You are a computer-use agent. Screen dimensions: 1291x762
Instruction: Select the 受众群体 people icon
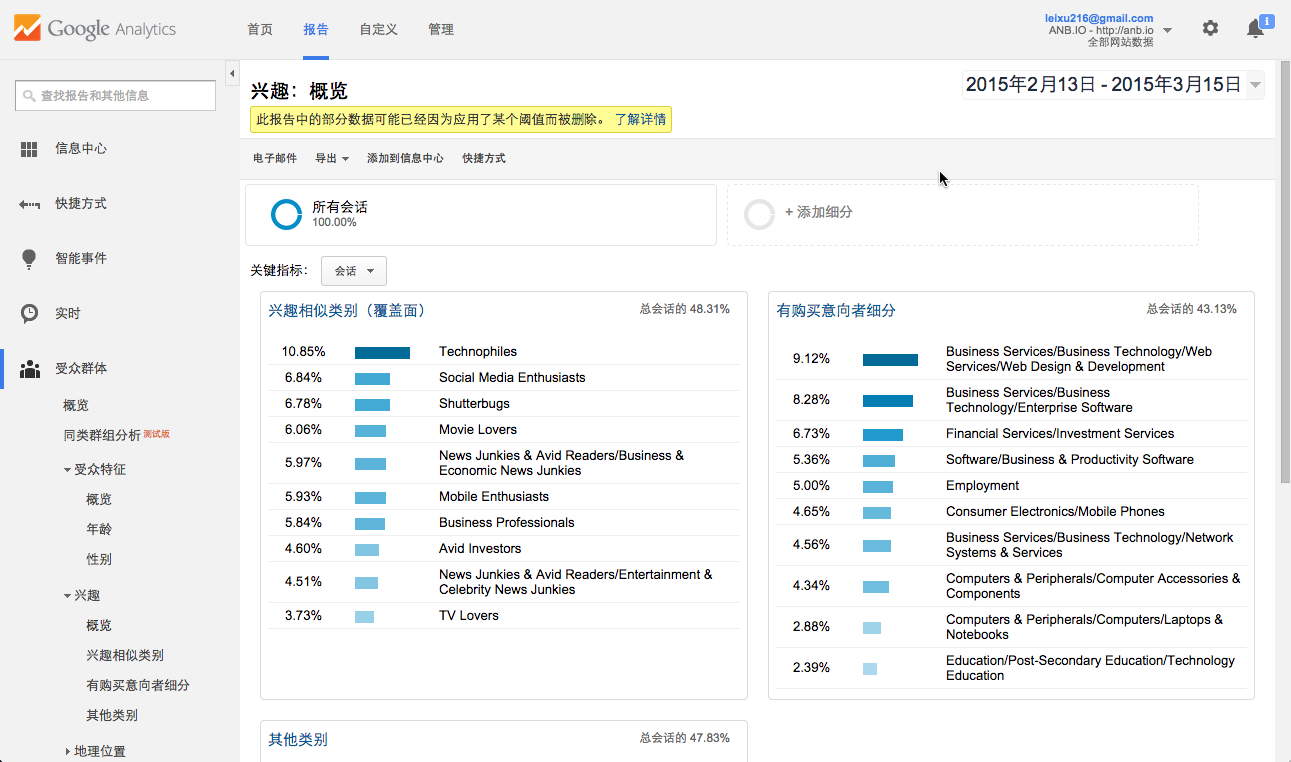click(x=30, y=369)
